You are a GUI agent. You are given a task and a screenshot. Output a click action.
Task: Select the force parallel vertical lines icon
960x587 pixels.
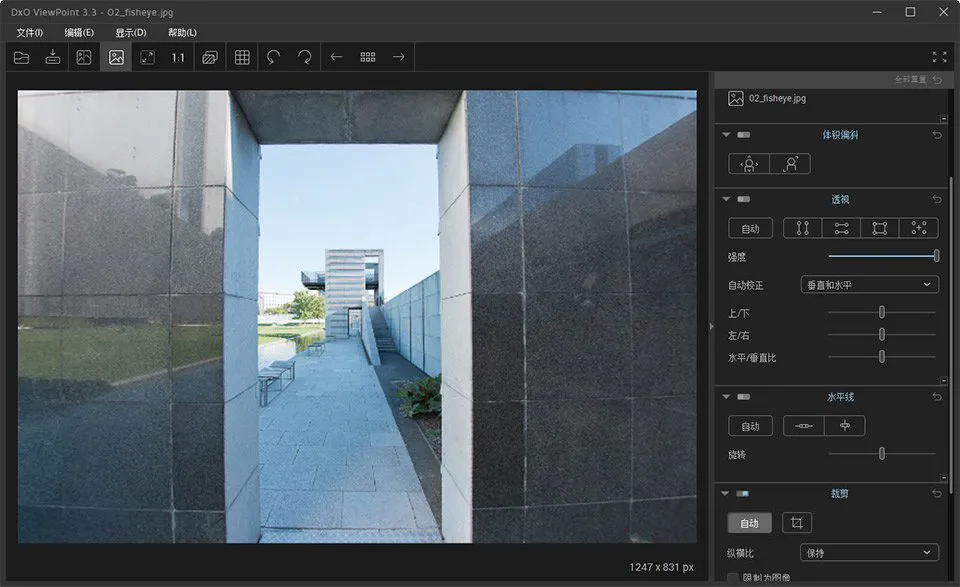click(802, 228)
